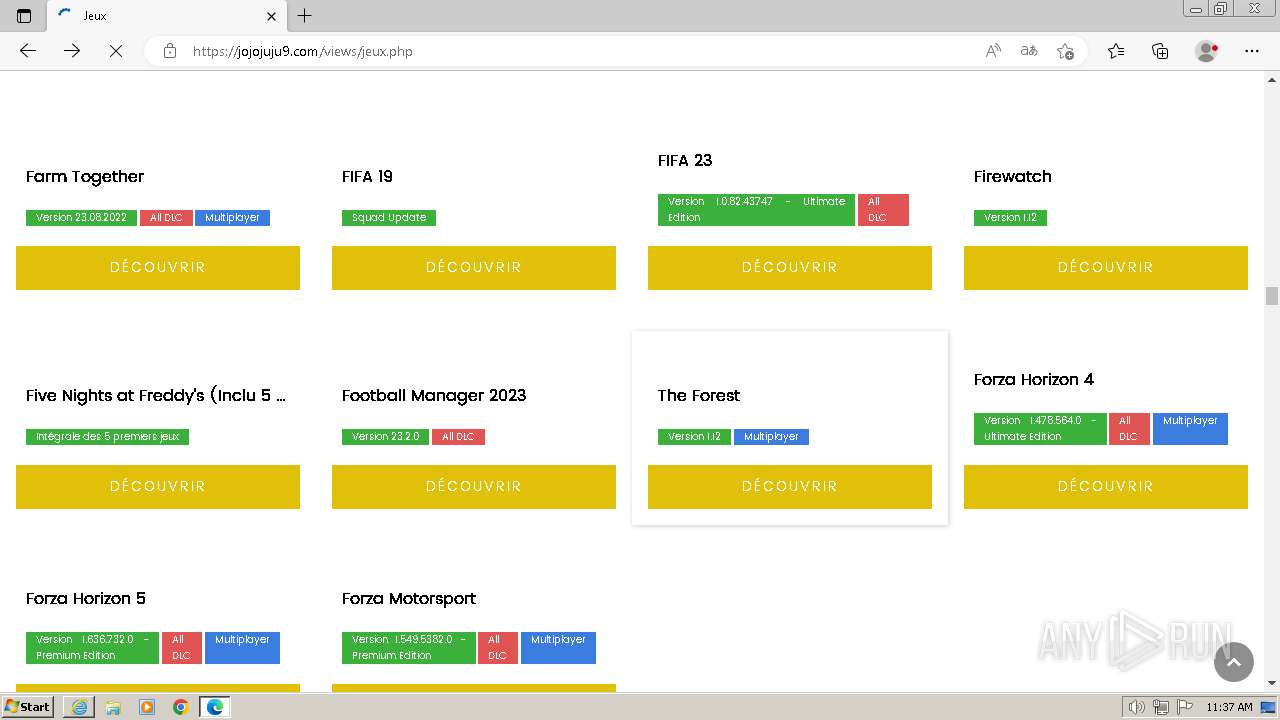Click the network tray icon
The width and height of the screenshot is (1280, 720).
pyautogui.click(x=1161, y=707)
